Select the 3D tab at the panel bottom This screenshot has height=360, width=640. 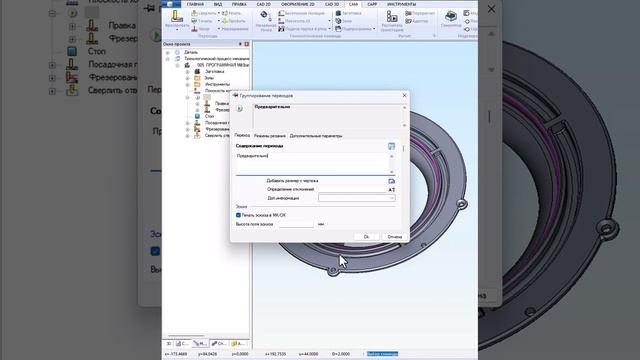point(169,344)
